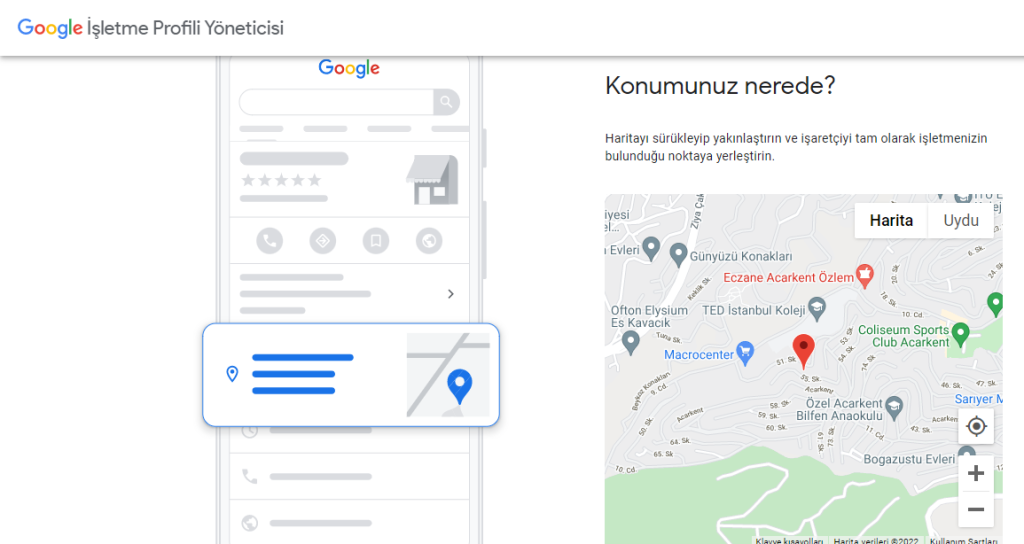Click Coliseum Sports Club Acarkent pin
The image size is (1024, 544).
[x=960, y=334]
